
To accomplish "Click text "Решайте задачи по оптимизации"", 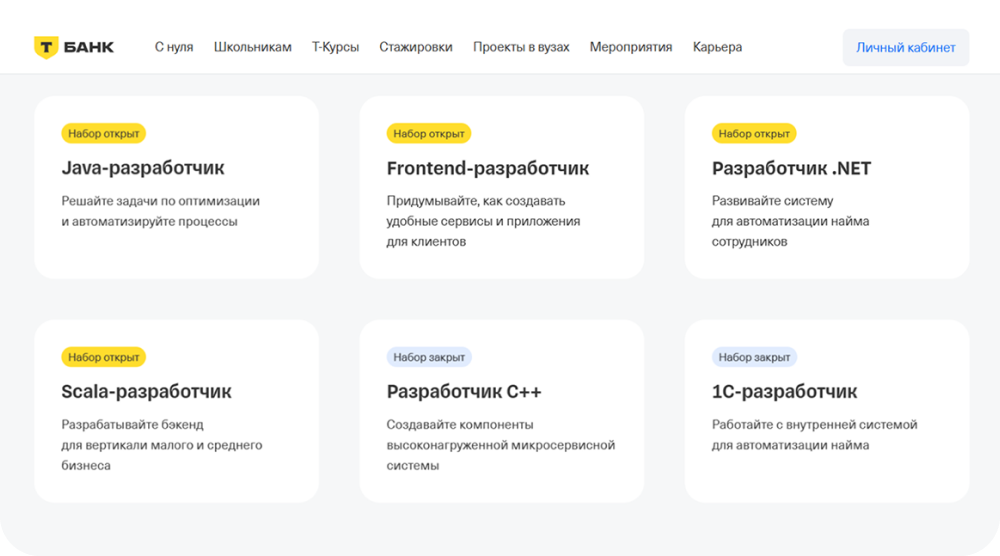I will 161,201.
